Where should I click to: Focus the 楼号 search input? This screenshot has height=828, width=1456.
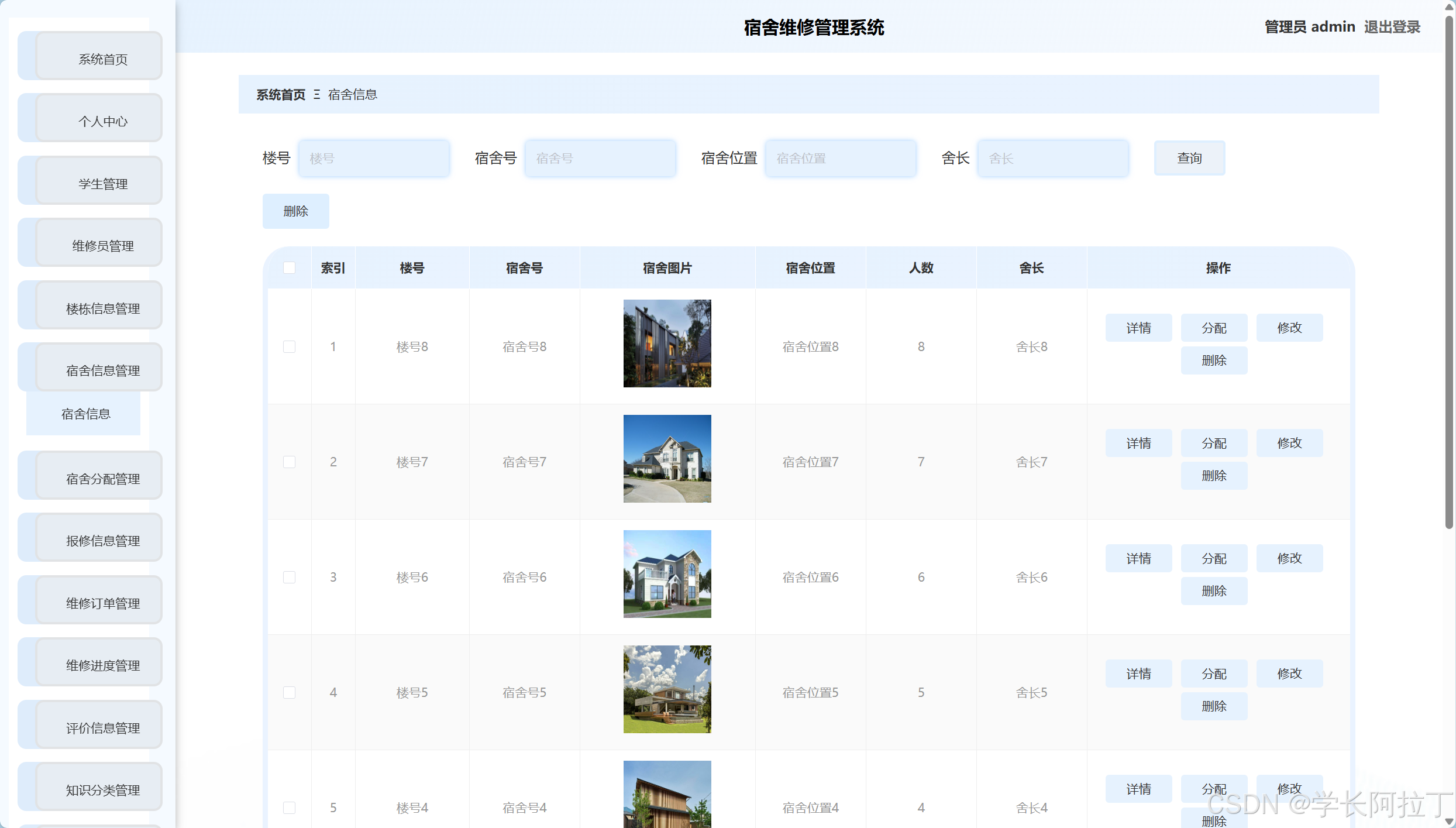point(374,157)
